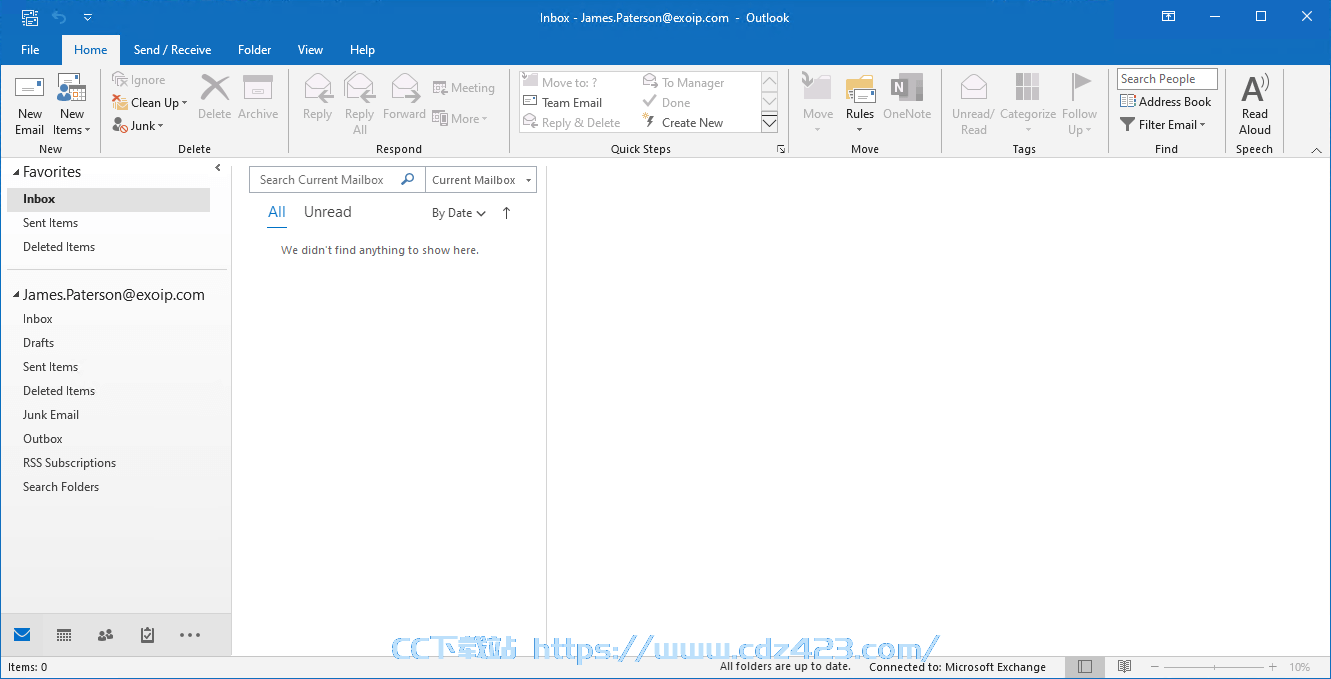Click the Ribbon Display Options icon
Screen dimensions: 1331x679
click(1168, 16)
